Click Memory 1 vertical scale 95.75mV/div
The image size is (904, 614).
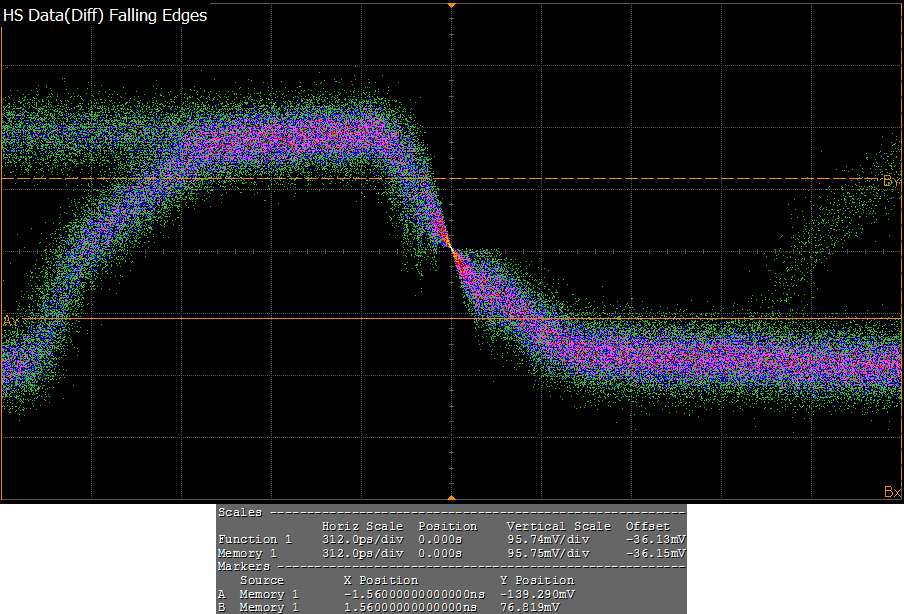pos(548,553)
